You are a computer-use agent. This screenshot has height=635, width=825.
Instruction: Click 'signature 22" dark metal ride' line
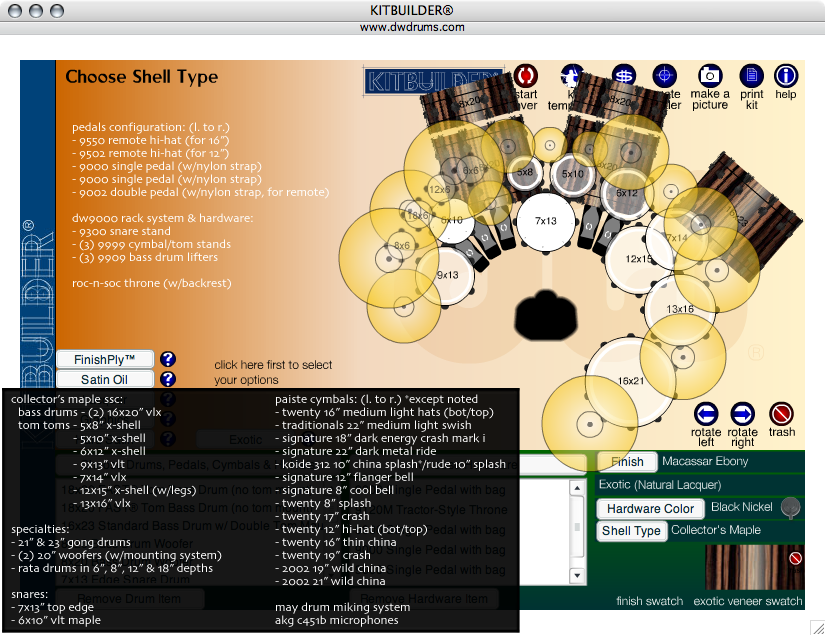click(356, 451)
